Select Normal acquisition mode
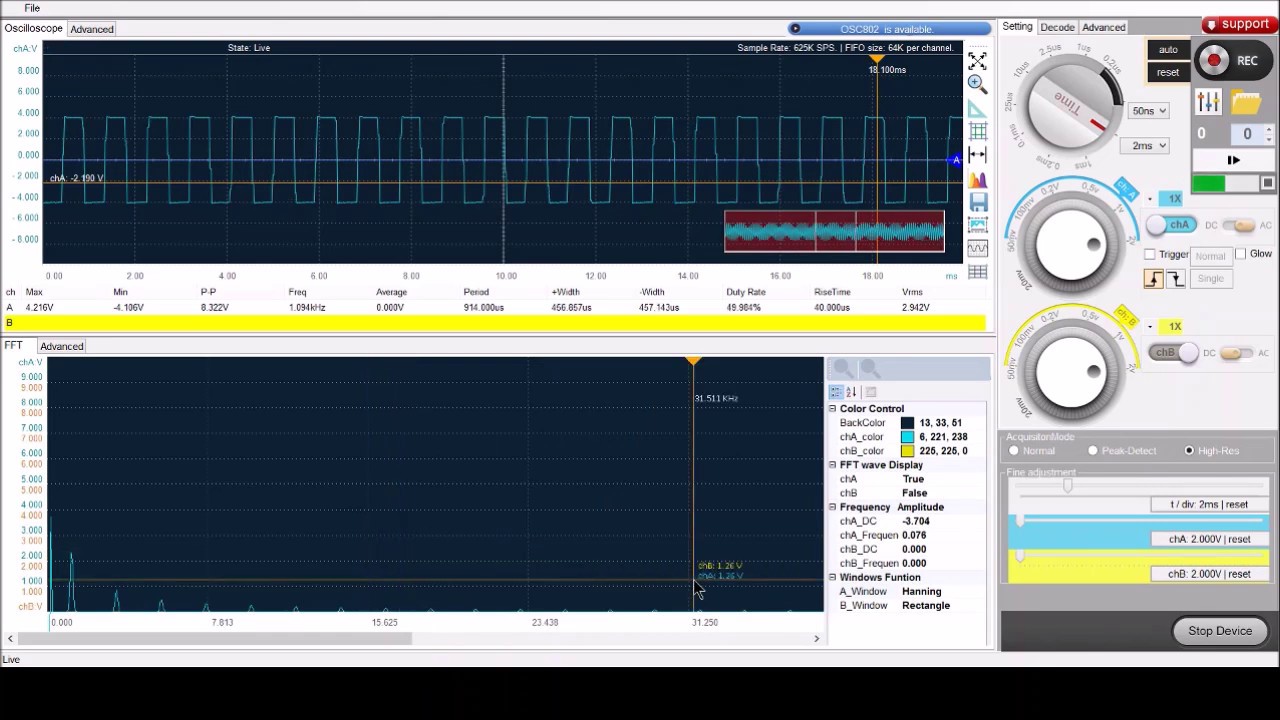1280x720 pixels. pos(1014,451)
